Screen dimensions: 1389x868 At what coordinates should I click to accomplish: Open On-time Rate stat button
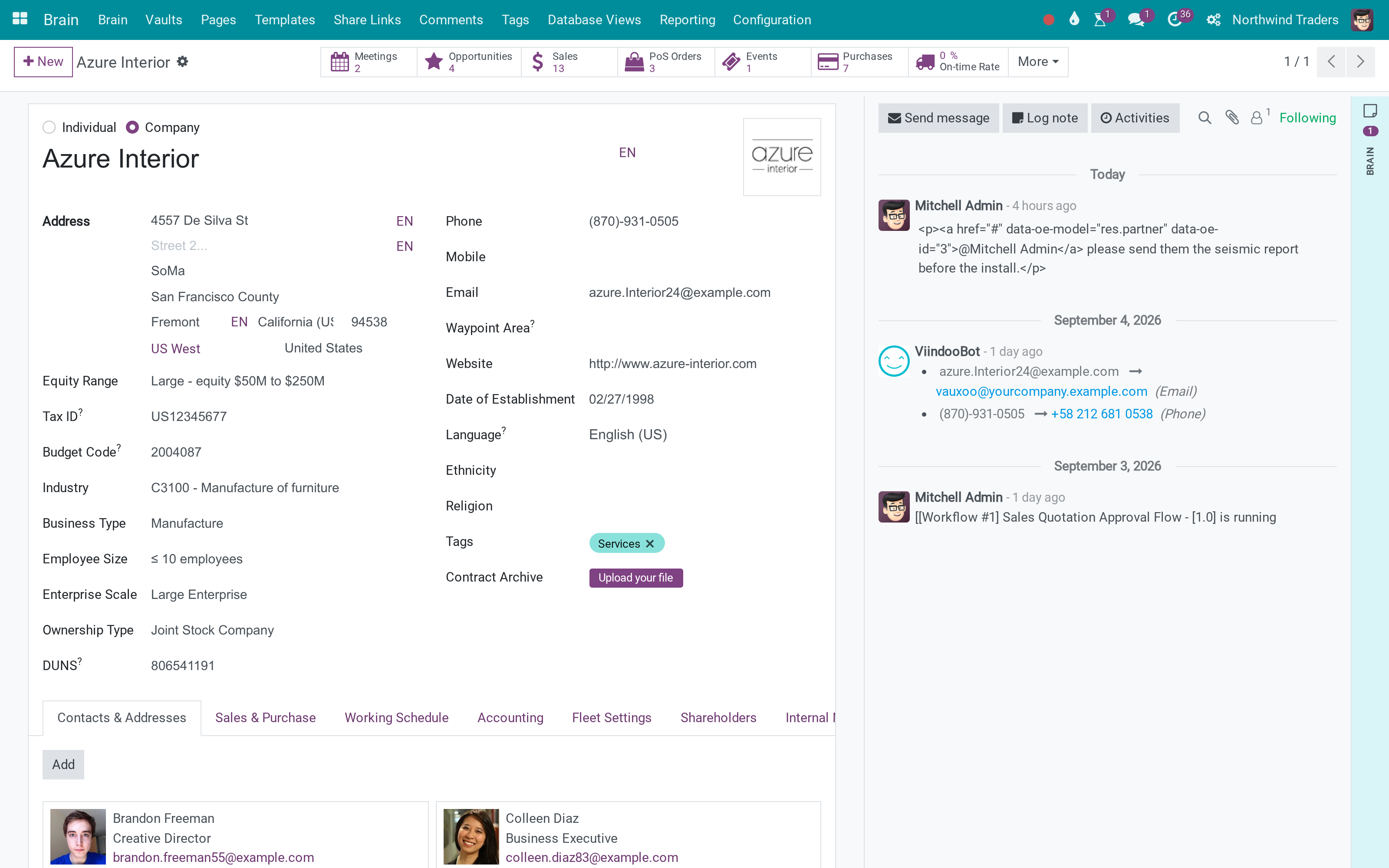pos(958,62)
